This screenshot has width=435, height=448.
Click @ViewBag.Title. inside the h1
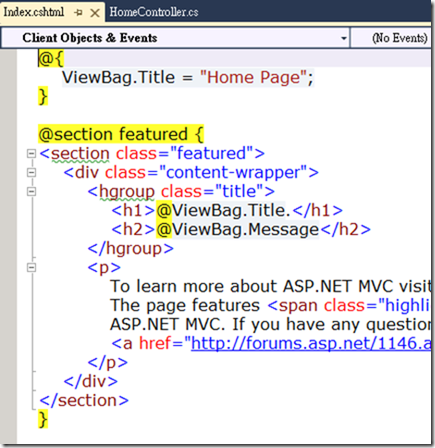(x=223, y=210)
